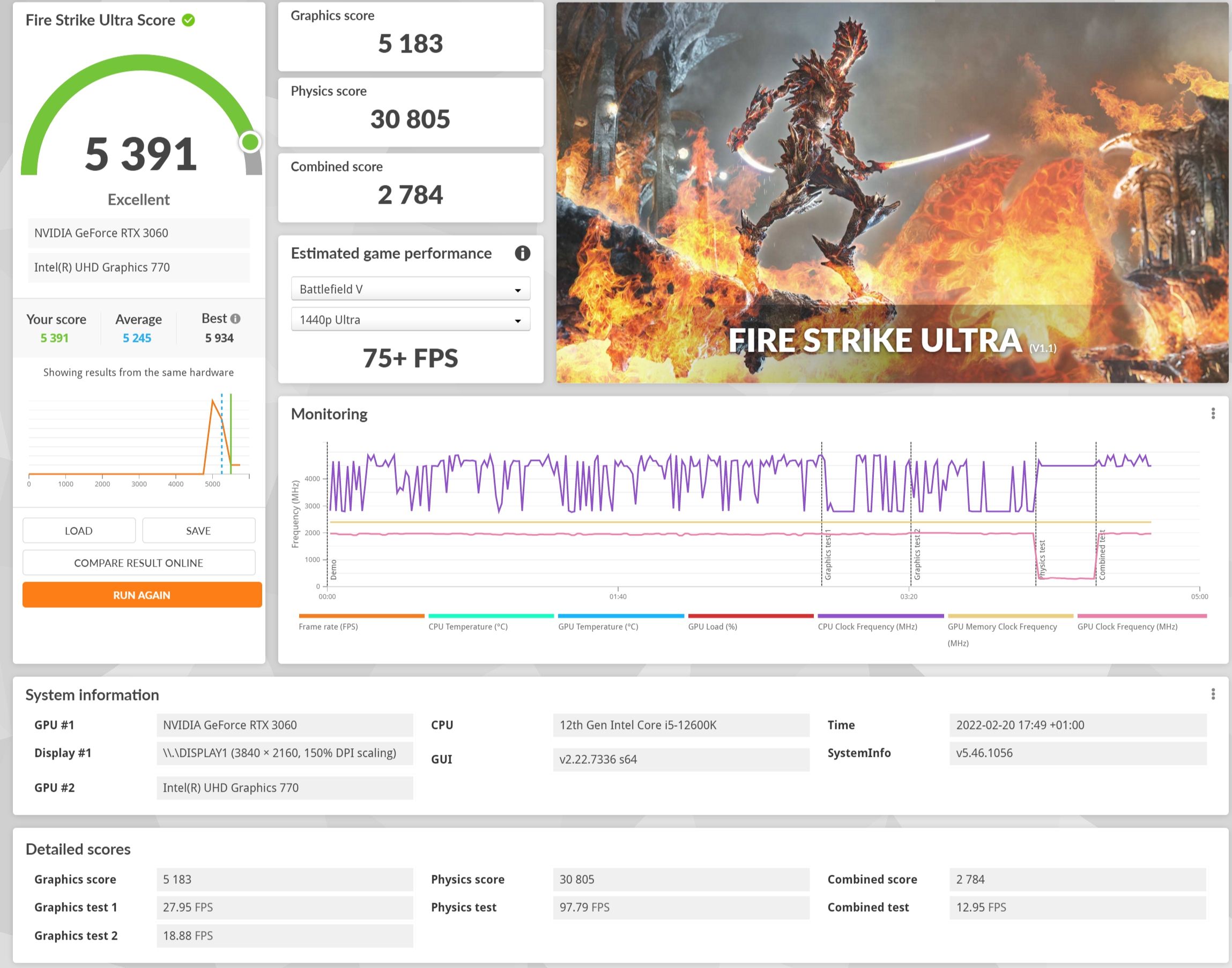Toggle GPU Temperature legend series
The height and width of the screenshot is (968, 1232).
coord(621,622)
